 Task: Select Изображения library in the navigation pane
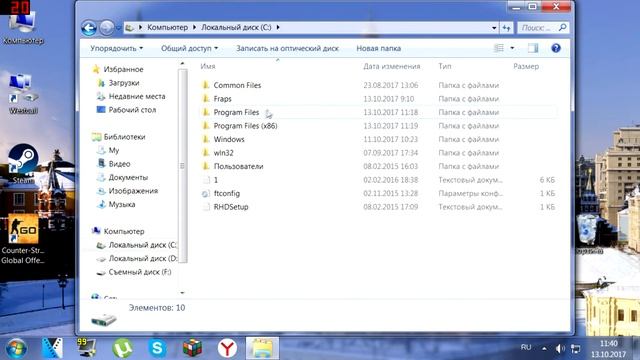coord(133,191)
